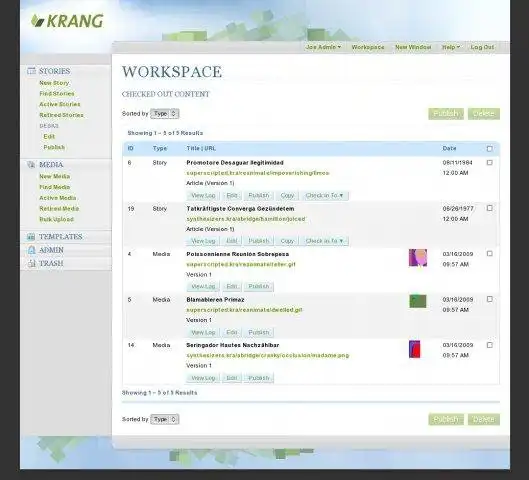Open Check In To for Promotore Desaguar
529x480 pixels.
[x=324, y=196]
